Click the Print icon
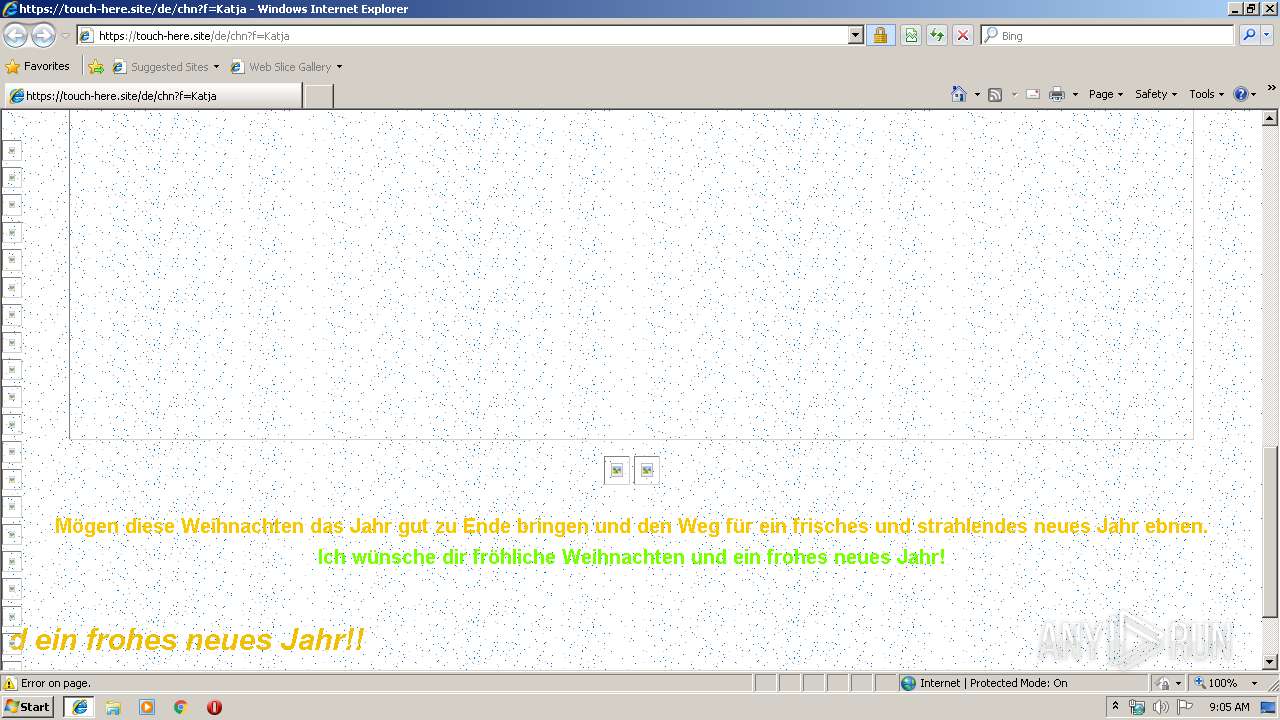The image size is (1280, 720). click(x=1057, y=94)
